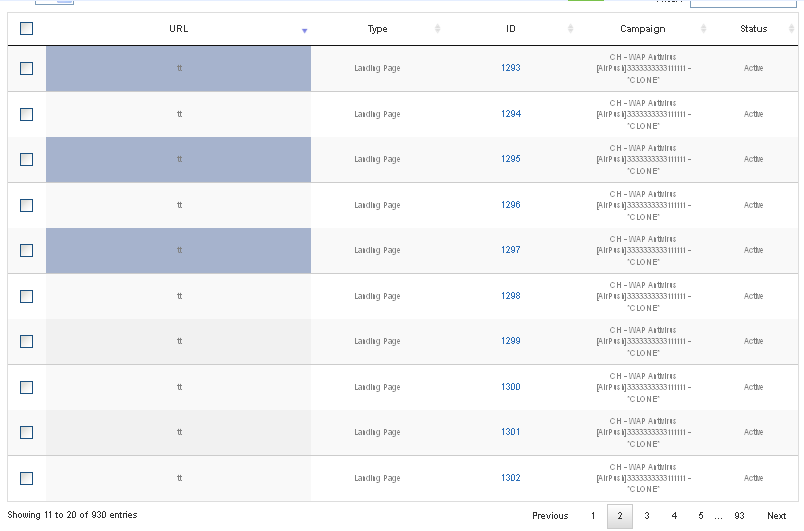Click the ID column header label
The width and height of the screenshot is (804, 531).
pyautogui.click(x=511, y=29)
